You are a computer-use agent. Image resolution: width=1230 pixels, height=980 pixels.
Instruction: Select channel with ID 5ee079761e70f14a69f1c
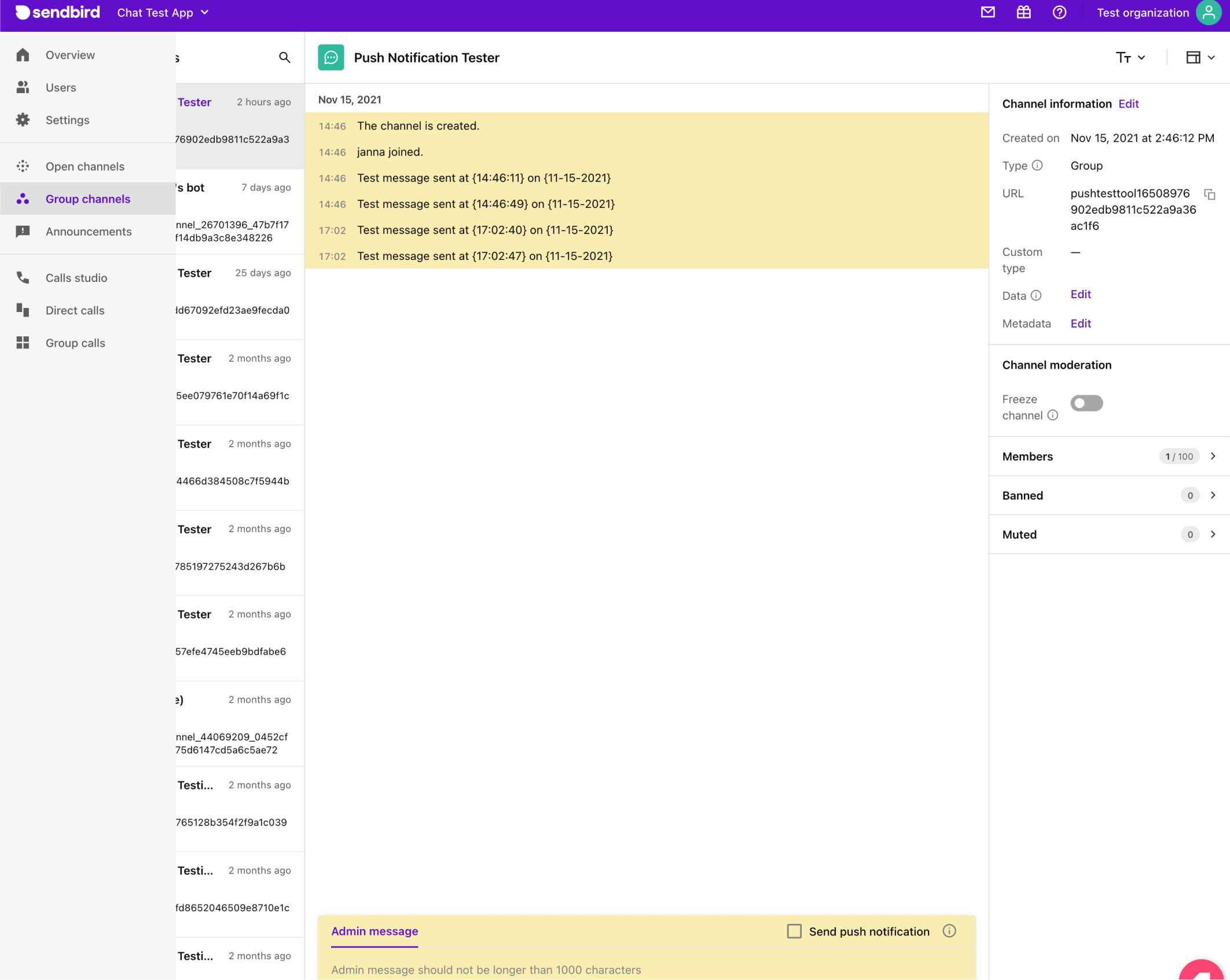(240, 383)
